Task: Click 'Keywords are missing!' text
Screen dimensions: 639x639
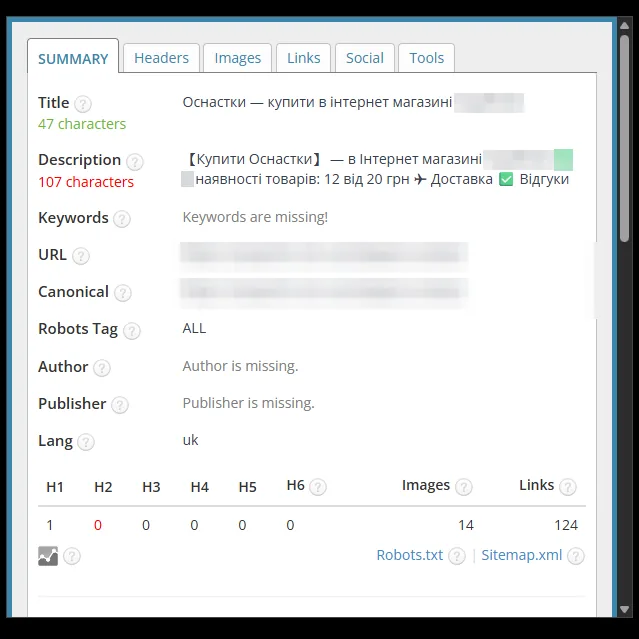Action: click(x=255, y=217)
